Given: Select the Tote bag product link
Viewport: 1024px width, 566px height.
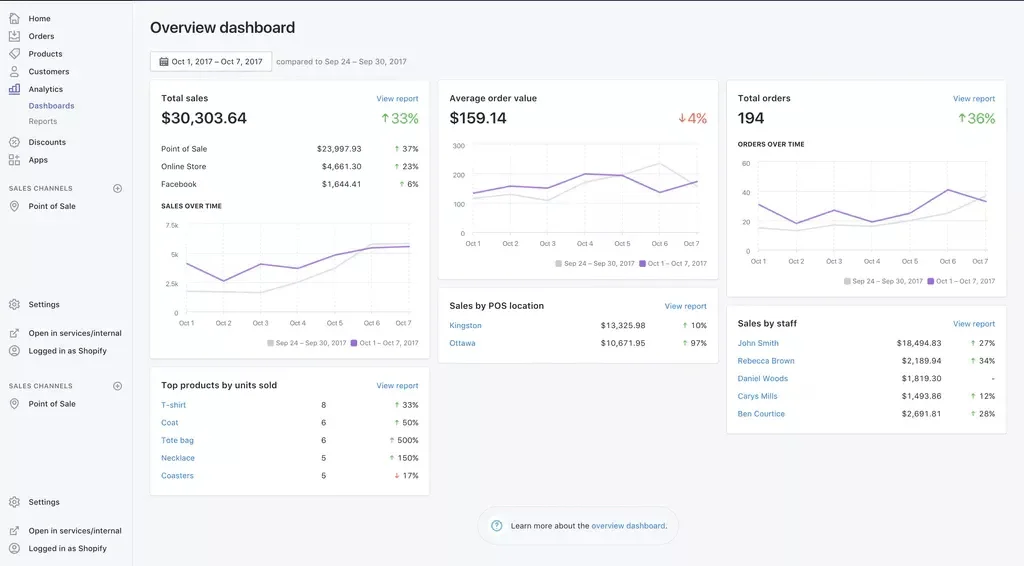Looking at the screenshot, I should (x=177, y=441).
